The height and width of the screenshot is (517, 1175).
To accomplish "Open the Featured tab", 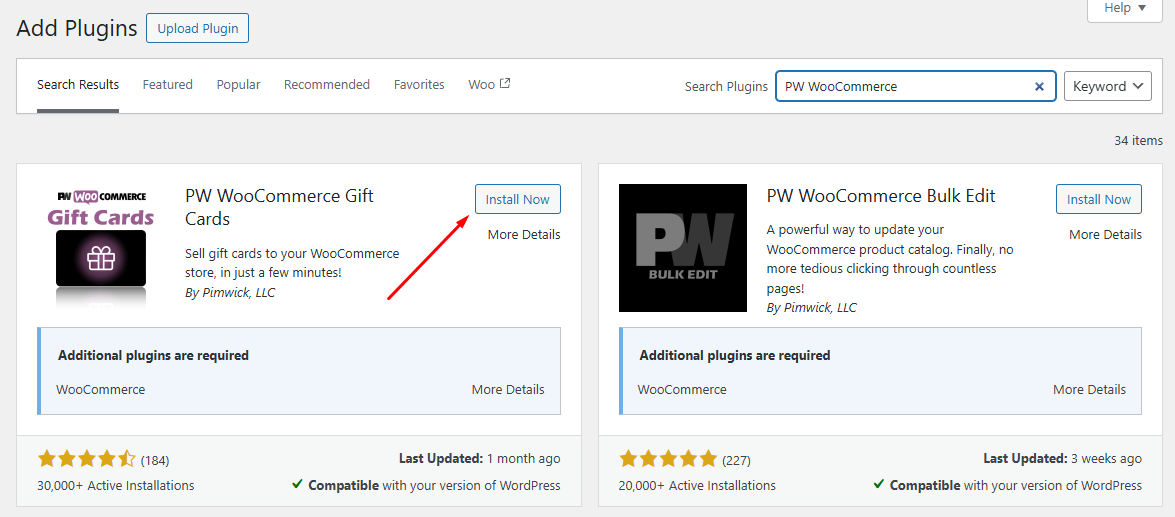I will (x=168, y=85).
